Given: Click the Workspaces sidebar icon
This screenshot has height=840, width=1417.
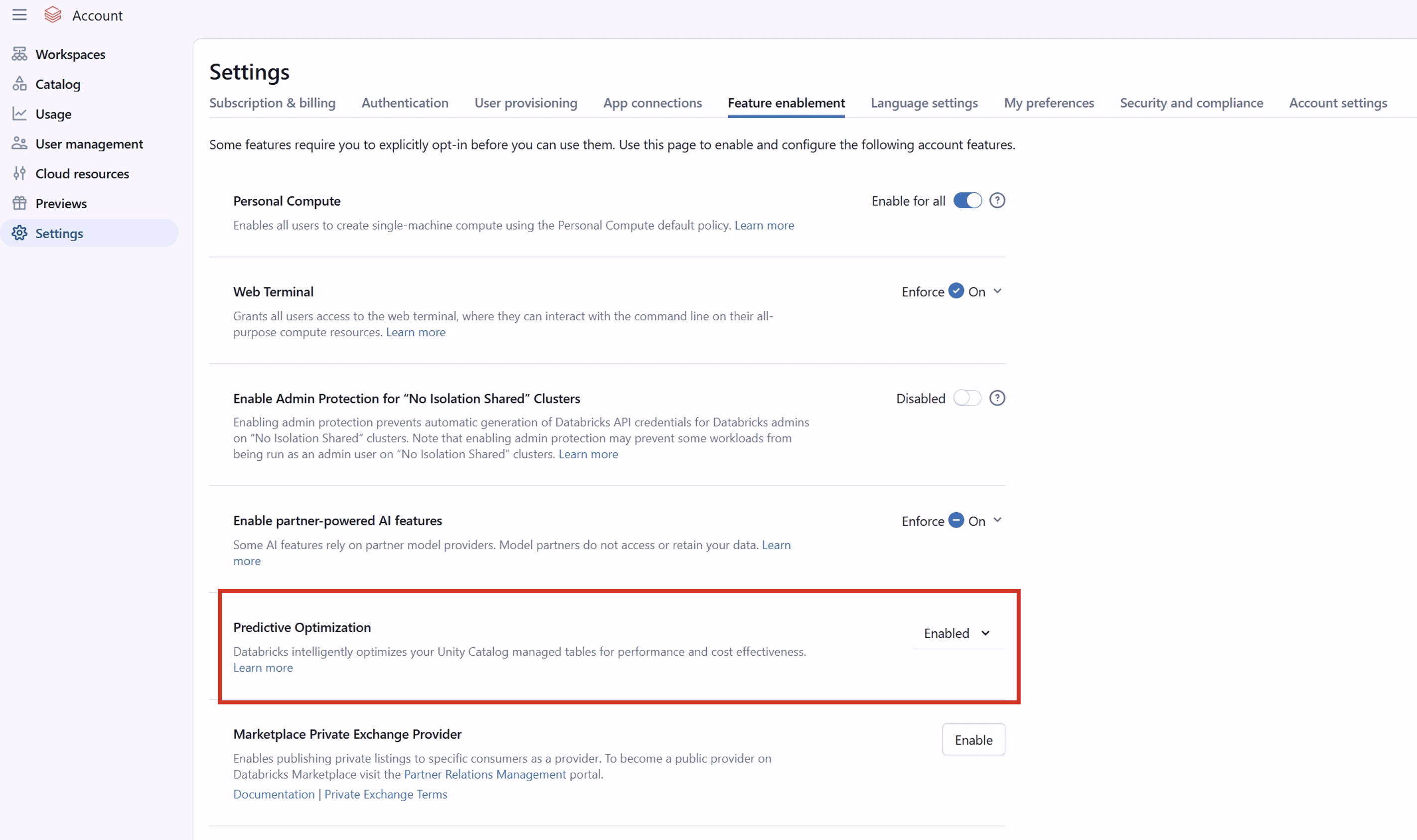Looking at the screenshot, I should pos(19,54).
